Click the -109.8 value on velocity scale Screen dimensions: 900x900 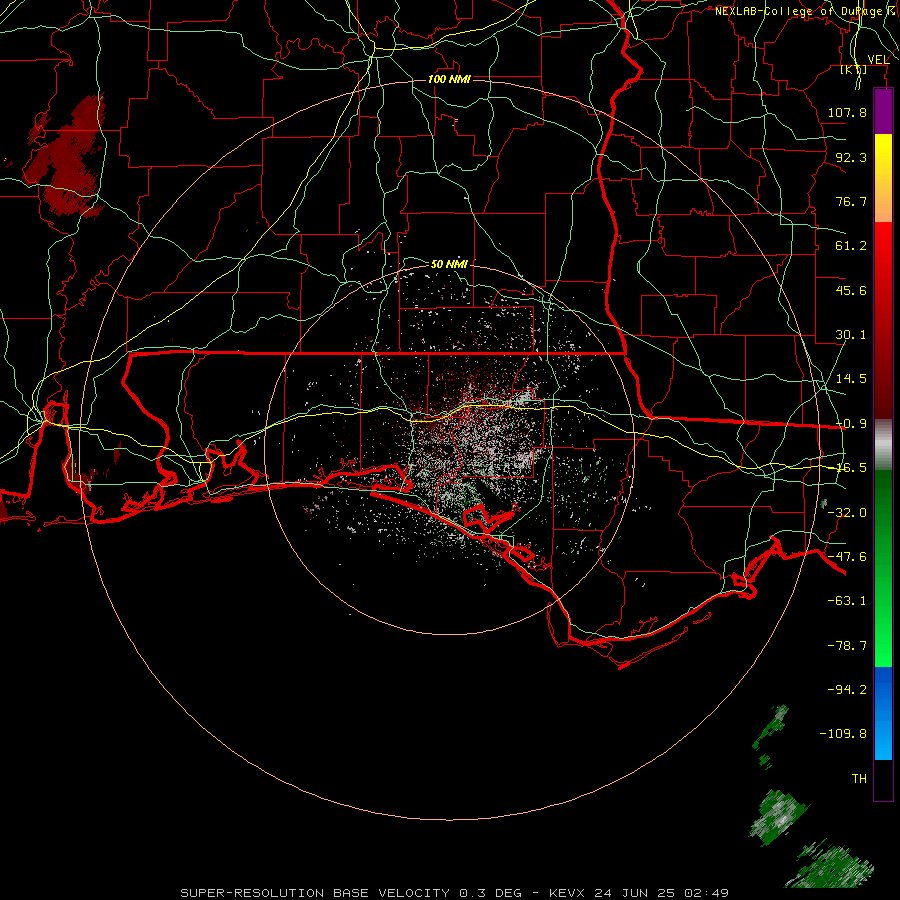(x=843, y=734)
